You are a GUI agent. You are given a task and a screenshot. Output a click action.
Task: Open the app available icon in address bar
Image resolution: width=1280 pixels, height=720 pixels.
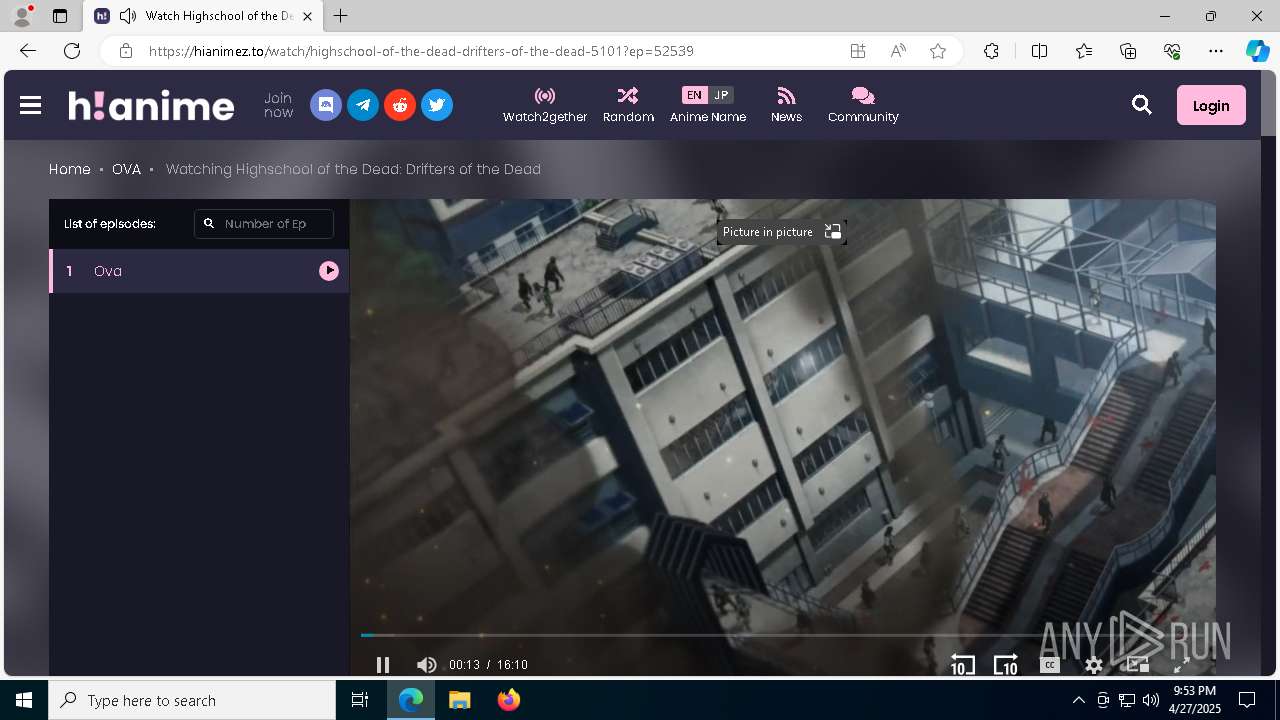858,51
